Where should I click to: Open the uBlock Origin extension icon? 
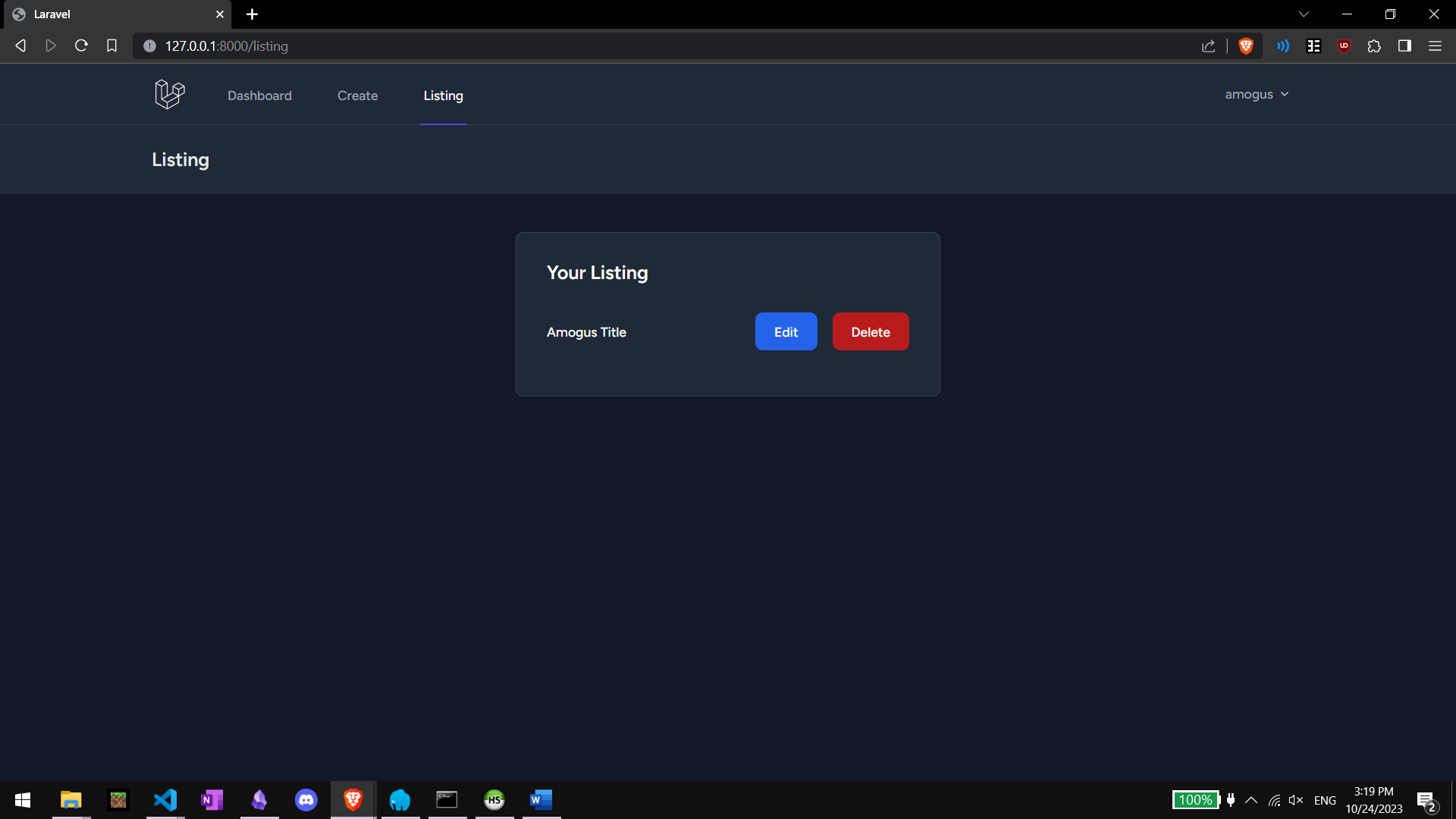(x=1344, y=46)
